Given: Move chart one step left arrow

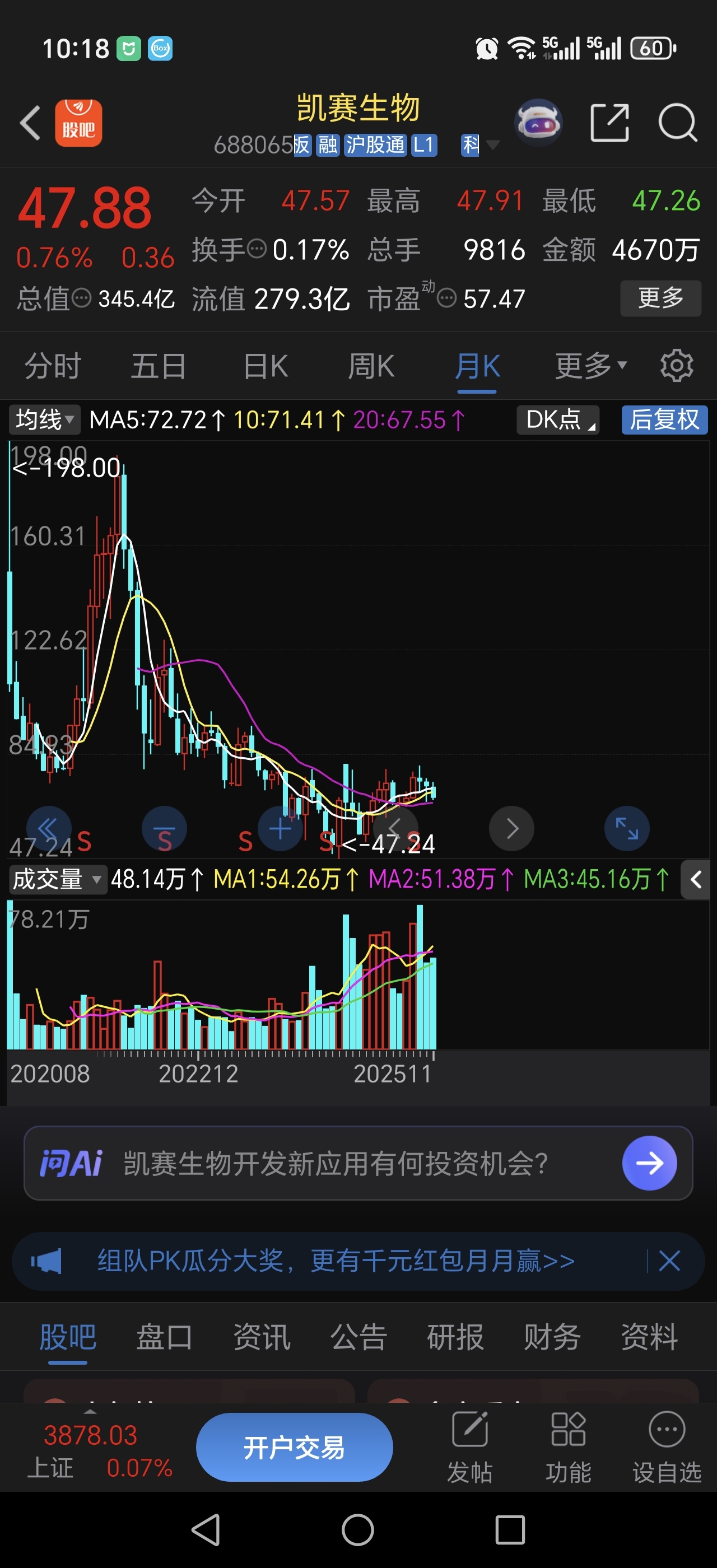Looking at the screenshot, I should coord(395,828).
